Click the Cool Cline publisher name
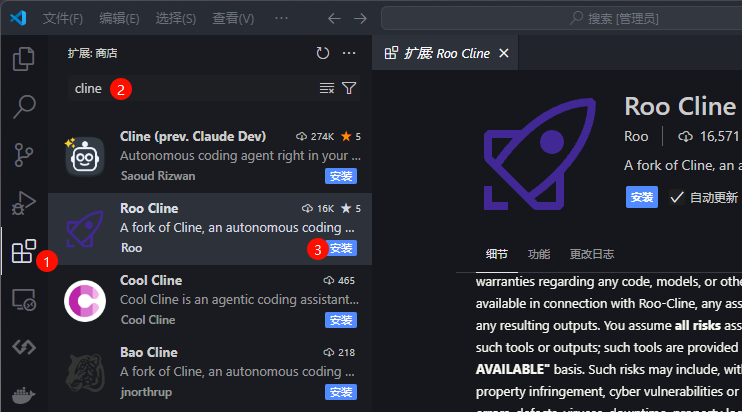 [148, 320]
